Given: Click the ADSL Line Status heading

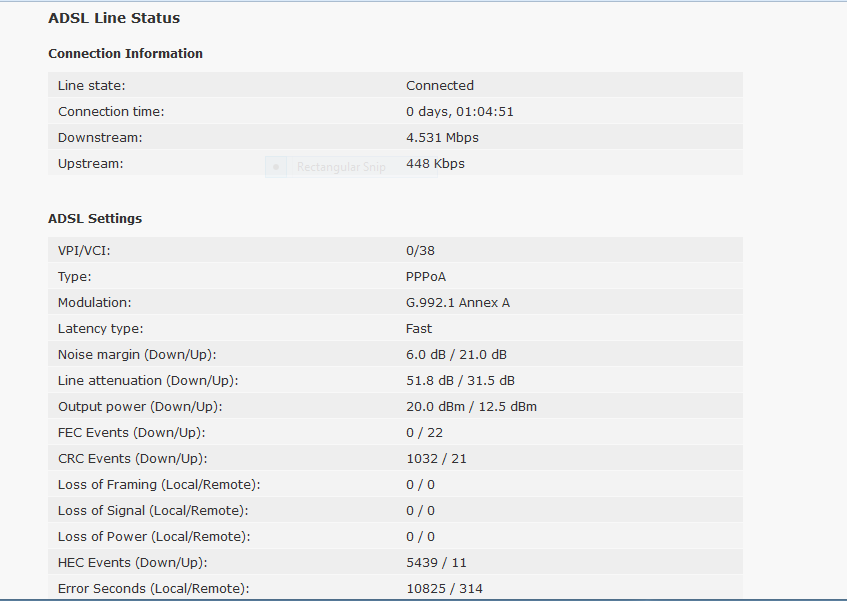Looking at the screenshot, I should point(114,18).
